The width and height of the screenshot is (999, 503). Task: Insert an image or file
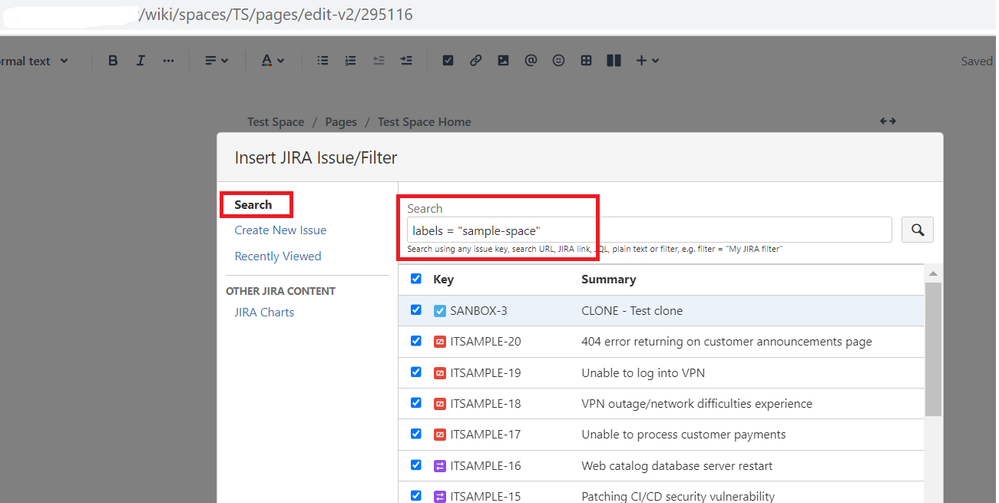(x=503, y=61)
